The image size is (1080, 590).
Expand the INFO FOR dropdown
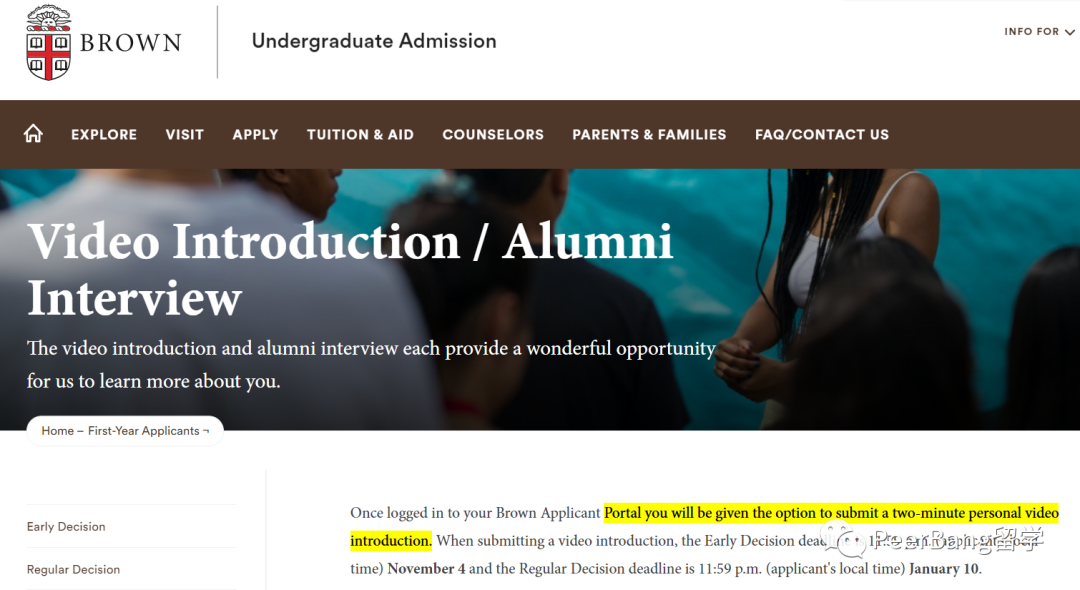(x=1039, y=32)
